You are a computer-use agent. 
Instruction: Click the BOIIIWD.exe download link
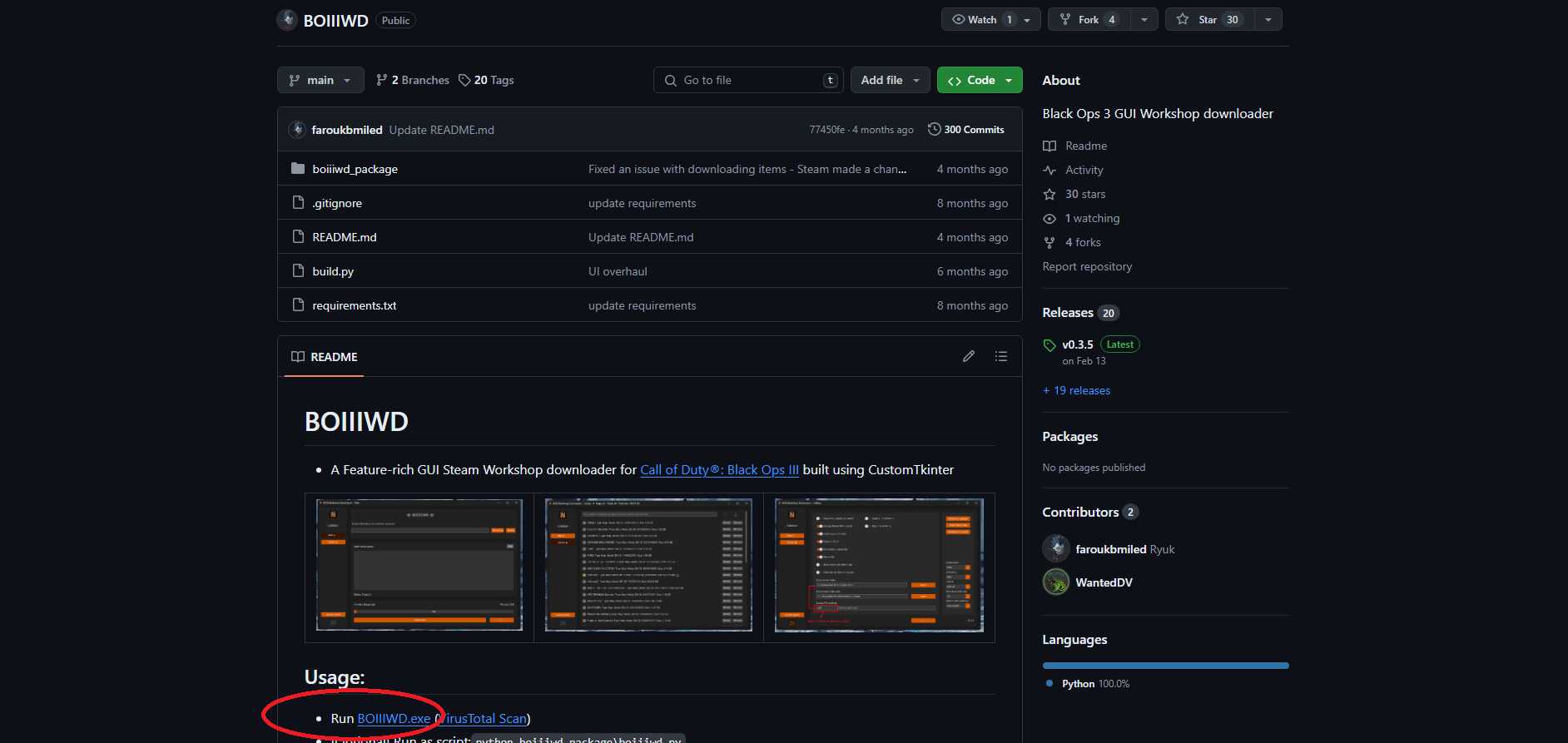click(394, 719)
